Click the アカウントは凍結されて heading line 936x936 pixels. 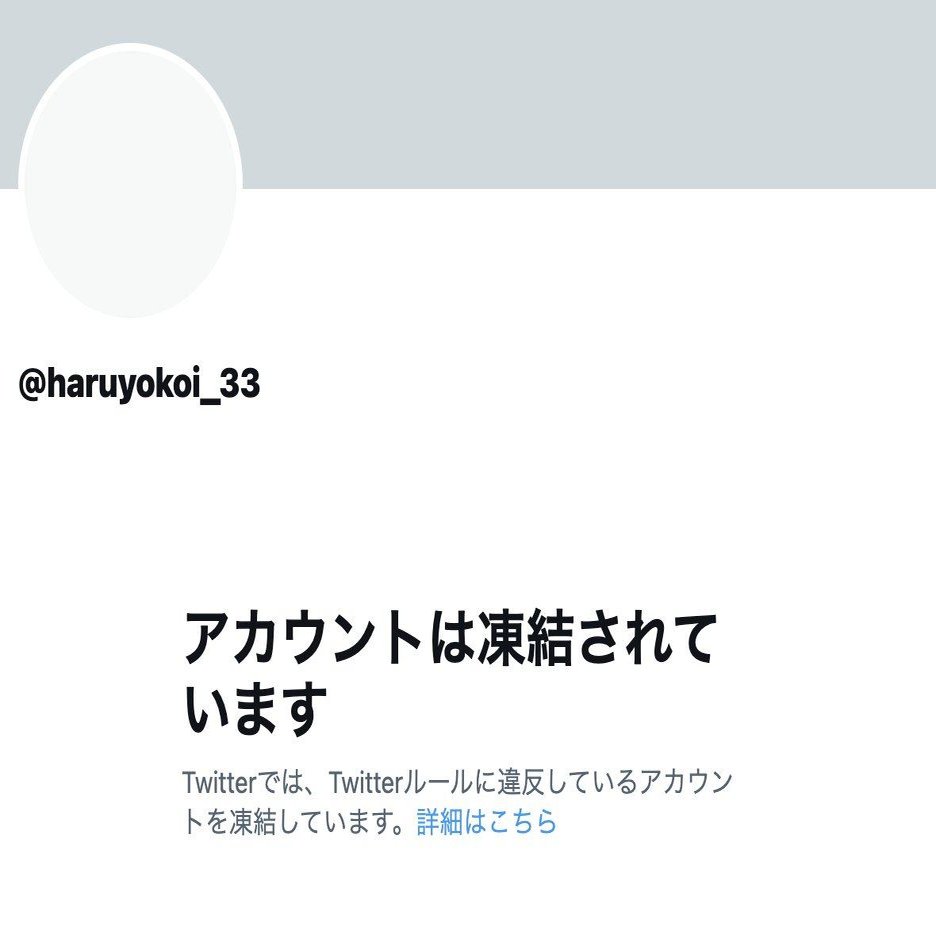449,638
